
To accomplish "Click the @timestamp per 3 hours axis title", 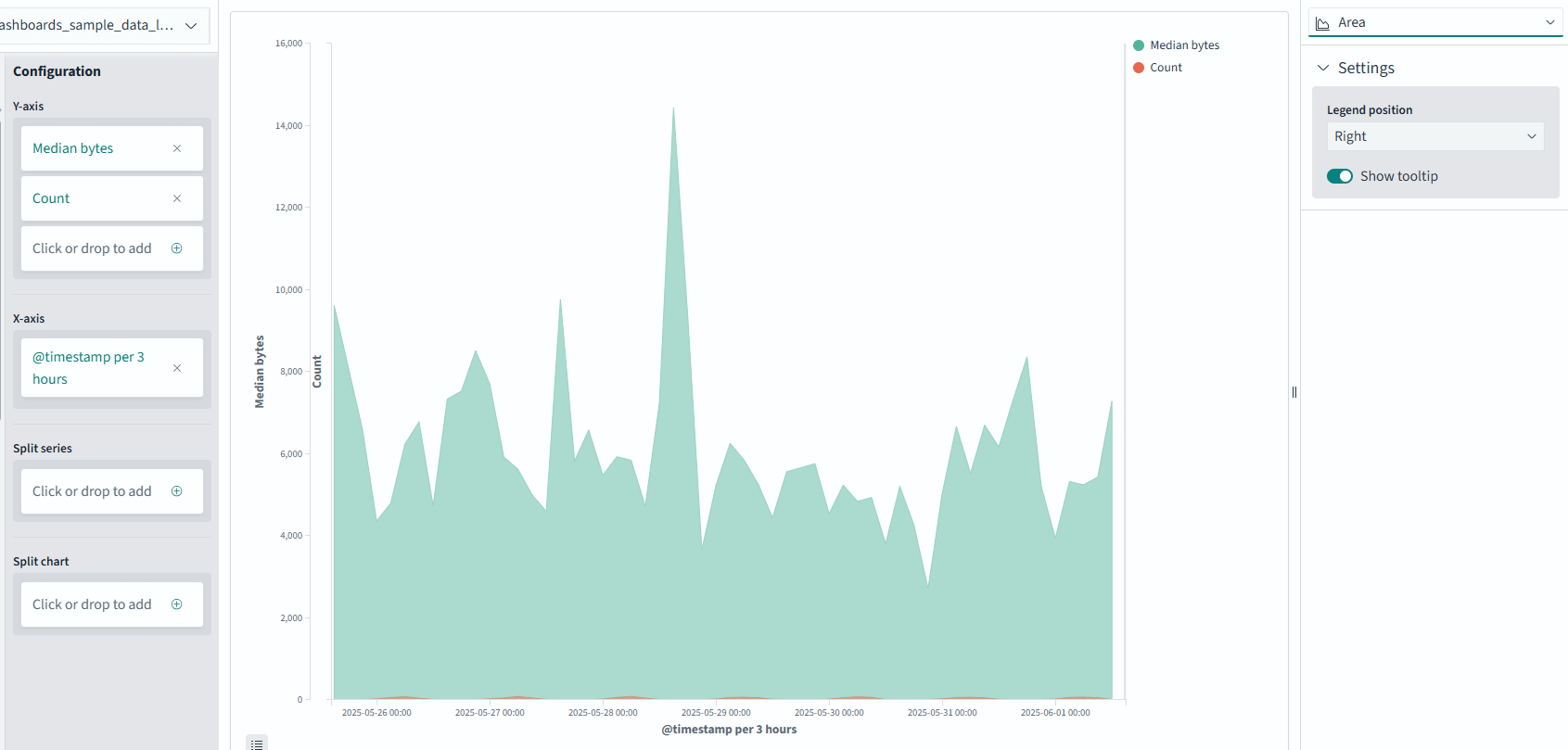I will pyautogui.click(x=729, y=730).
